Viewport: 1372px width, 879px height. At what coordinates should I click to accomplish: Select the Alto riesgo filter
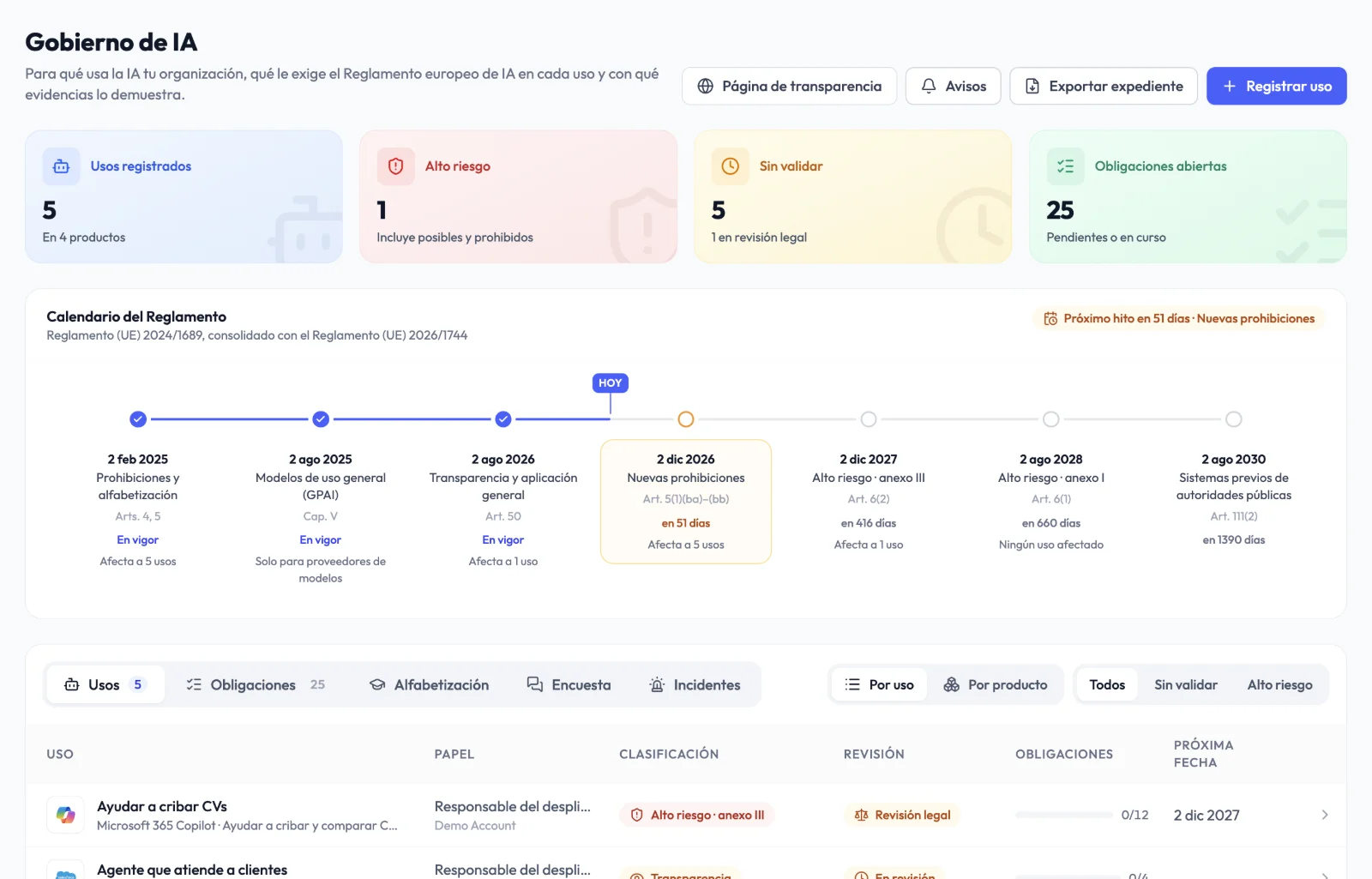[x=1279, y=684]
